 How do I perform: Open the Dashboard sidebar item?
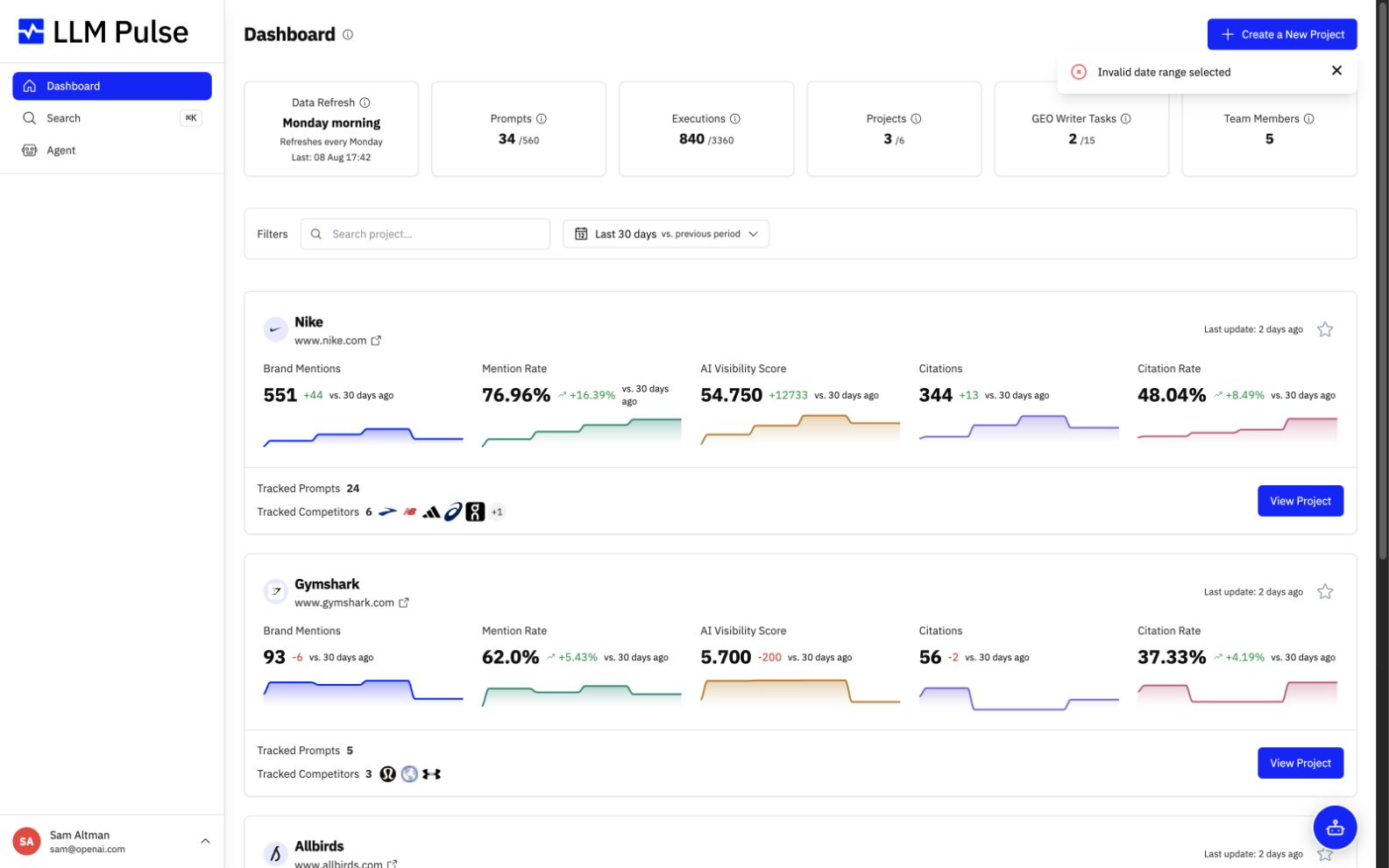(111, 86)
